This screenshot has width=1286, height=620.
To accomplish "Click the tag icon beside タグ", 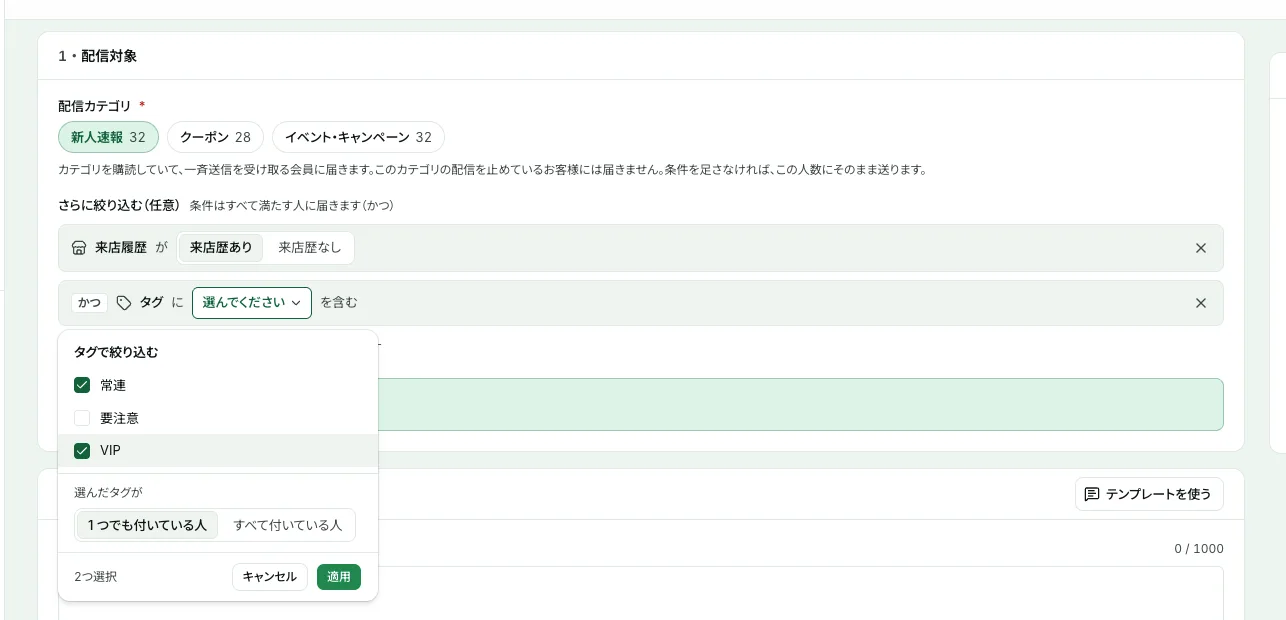I will click(124, 303).
